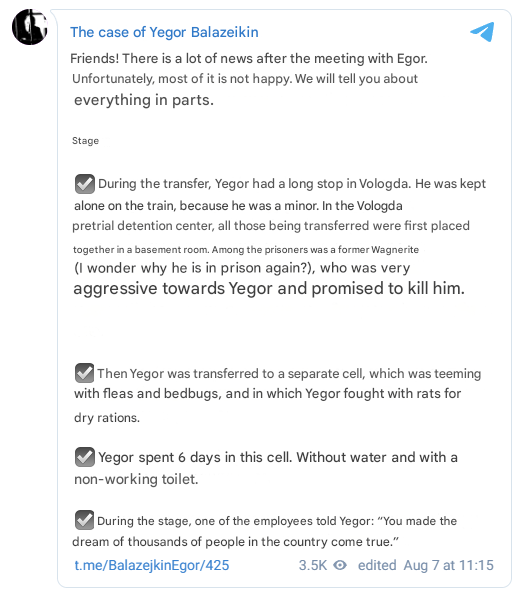Click check mark before 'During the transfer'
This screenshot has height=596, width=519.
84,184
